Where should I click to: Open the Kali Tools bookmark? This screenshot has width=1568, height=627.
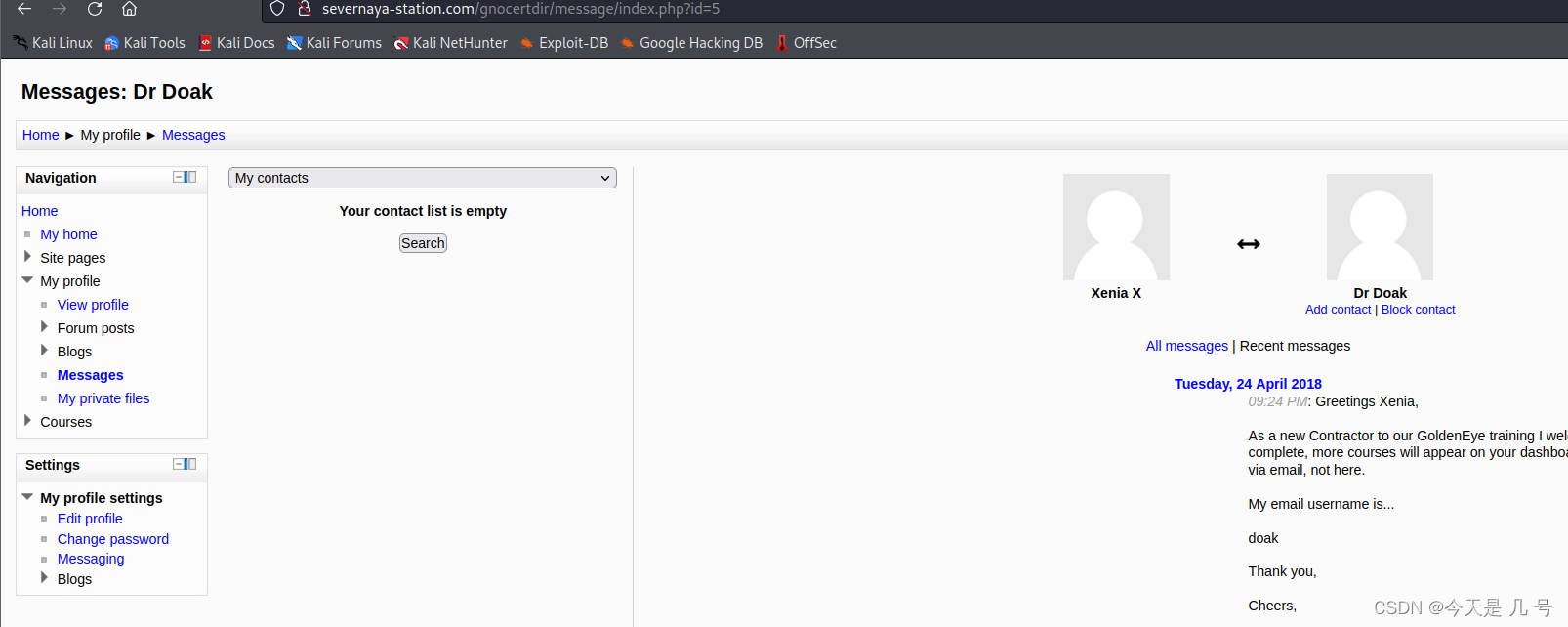144,43
